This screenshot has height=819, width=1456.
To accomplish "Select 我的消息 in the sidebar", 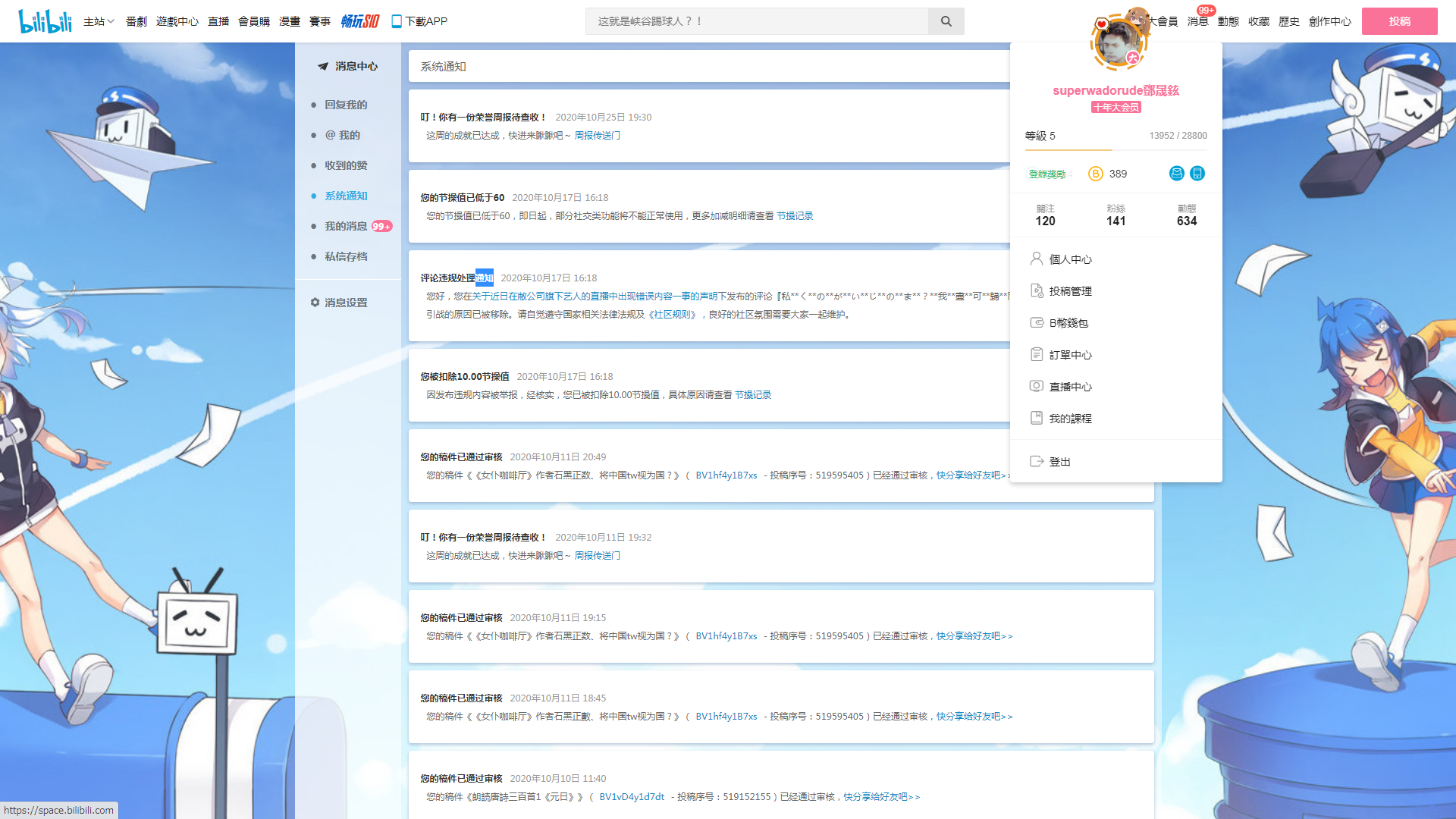I will click(x=346, y=226).
